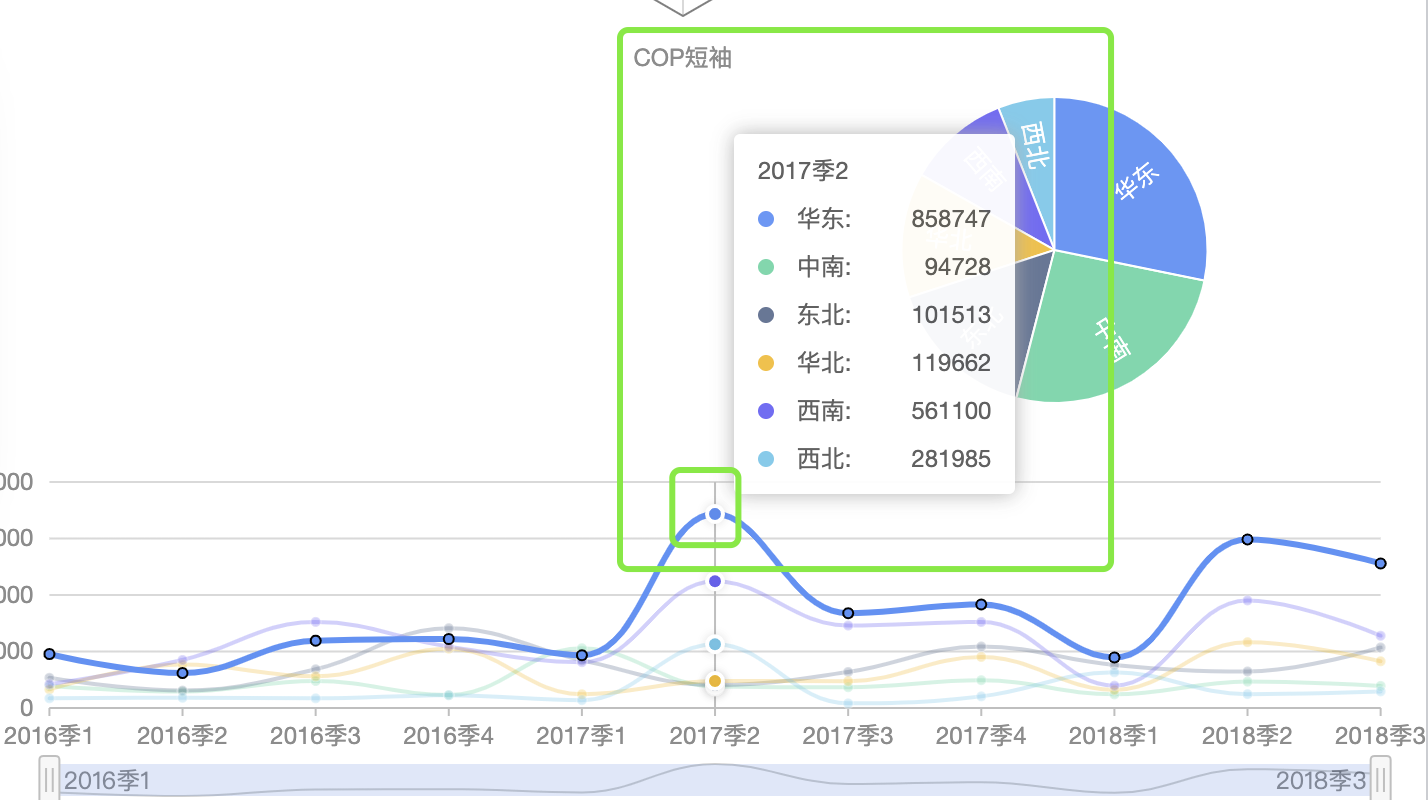Select the 2018季1 axis label
1428x800 pixels.
tap(1113, 735)
